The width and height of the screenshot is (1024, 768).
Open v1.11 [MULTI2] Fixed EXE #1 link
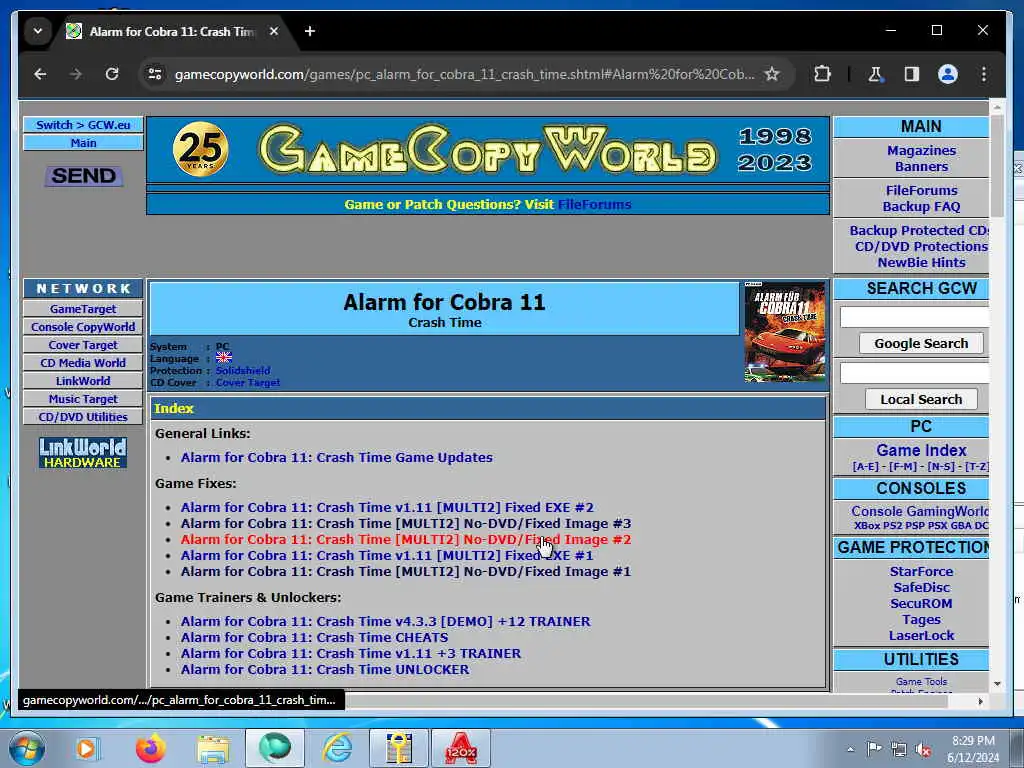(387, 556)
